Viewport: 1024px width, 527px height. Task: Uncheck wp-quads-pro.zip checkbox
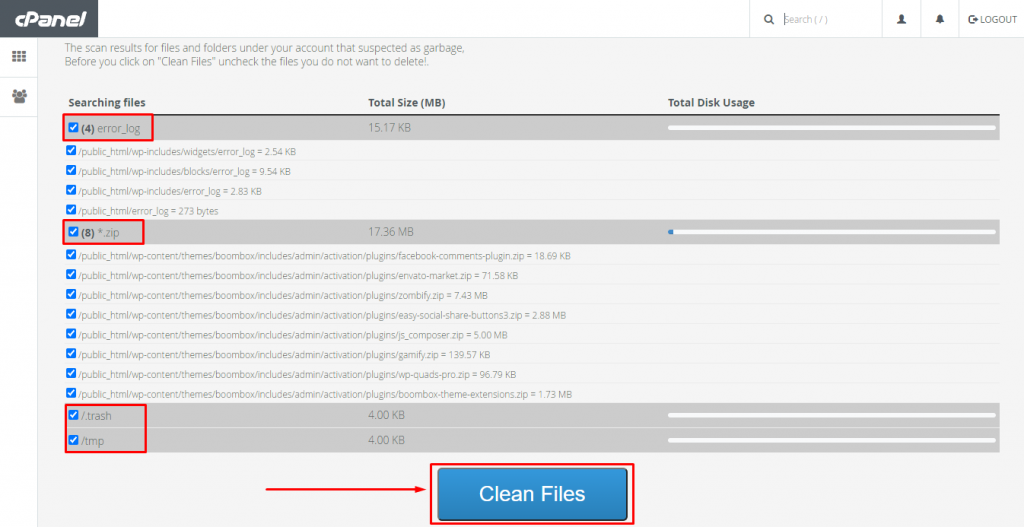[x=71, y=374]
